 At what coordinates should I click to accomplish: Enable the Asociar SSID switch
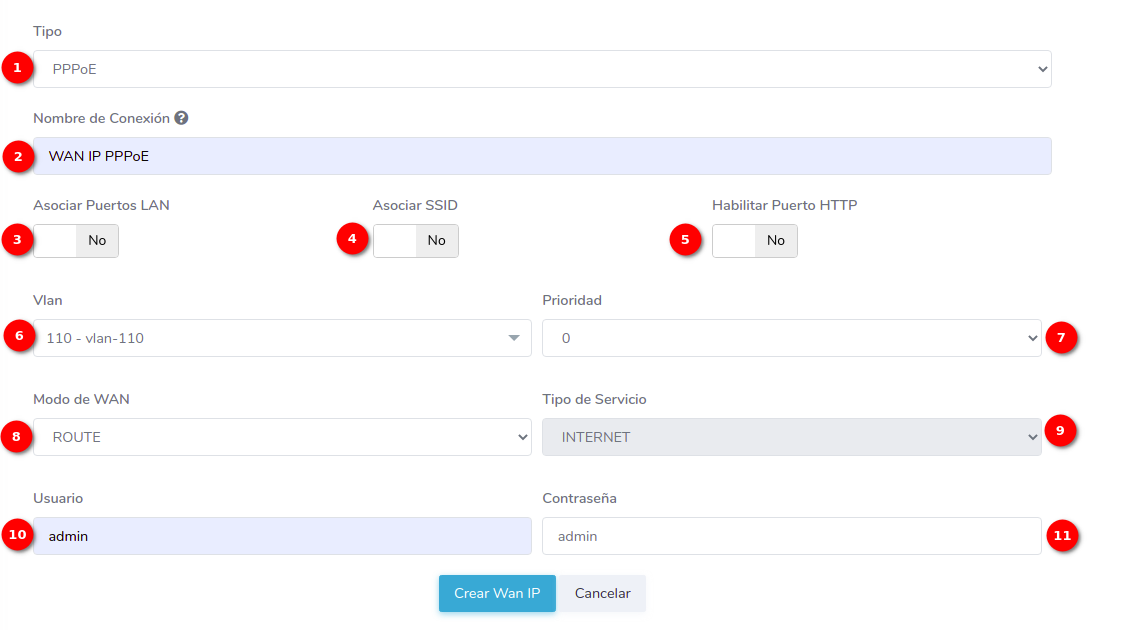415,241
